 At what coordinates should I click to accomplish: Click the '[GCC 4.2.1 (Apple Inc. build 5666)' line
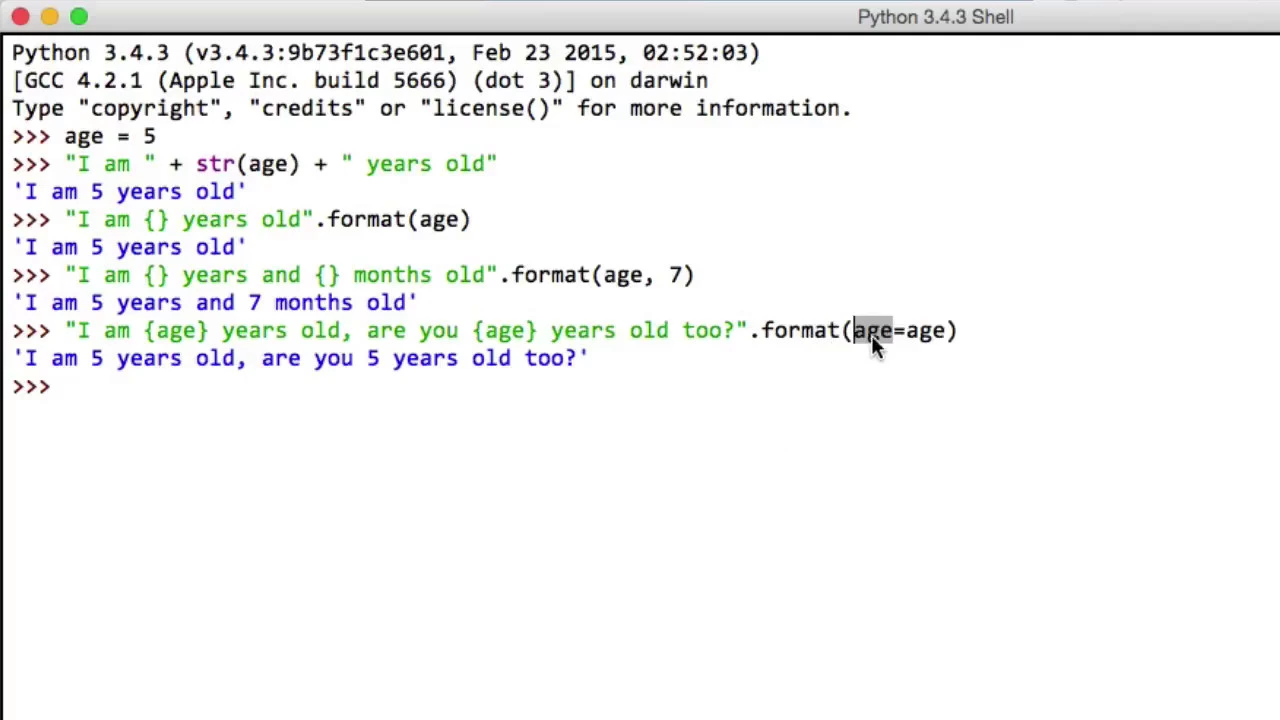(x=360, y=81)
